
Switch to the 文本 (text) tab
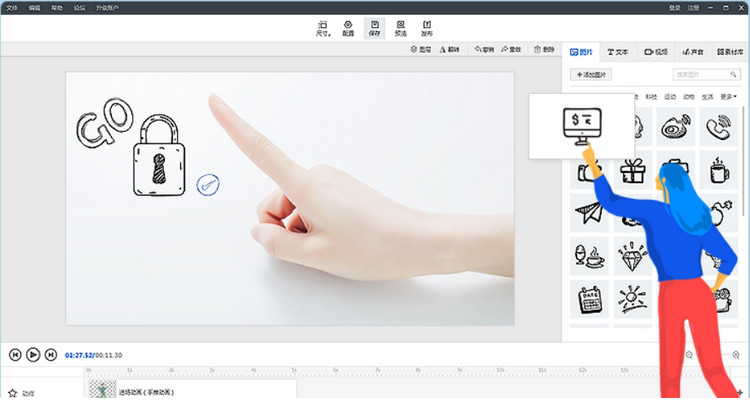coord(618,51)
